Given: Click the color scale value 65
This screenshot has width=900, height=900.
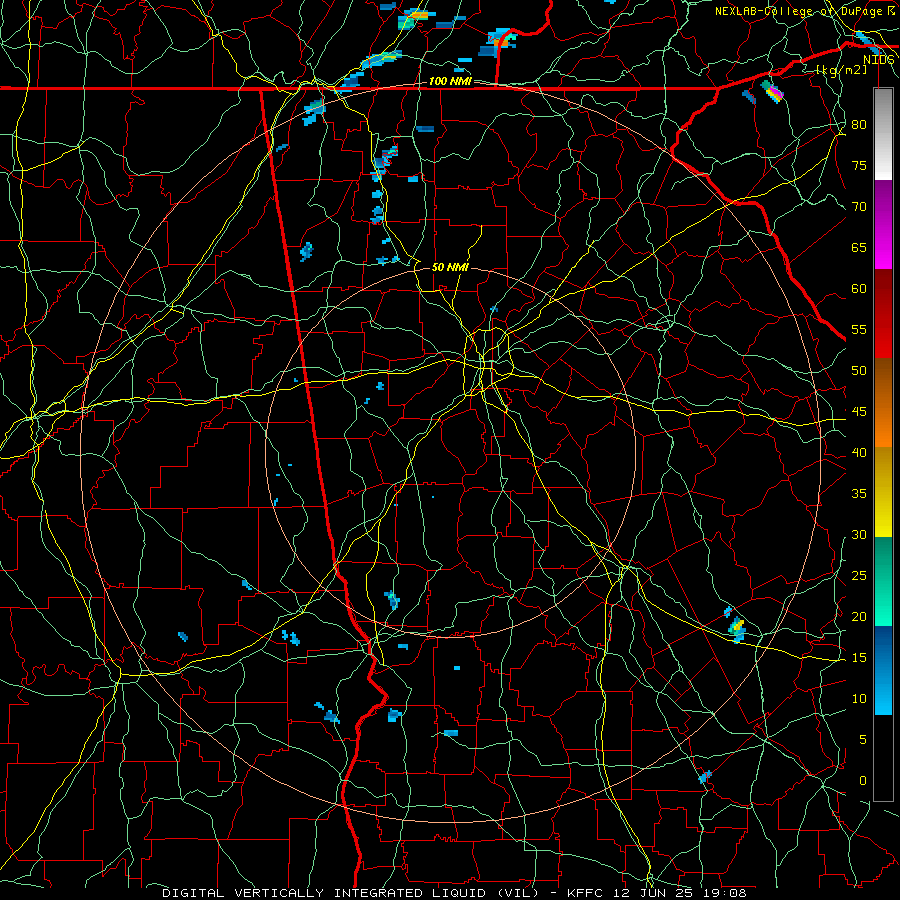Looking at the screenshot, I should point(859,248).
